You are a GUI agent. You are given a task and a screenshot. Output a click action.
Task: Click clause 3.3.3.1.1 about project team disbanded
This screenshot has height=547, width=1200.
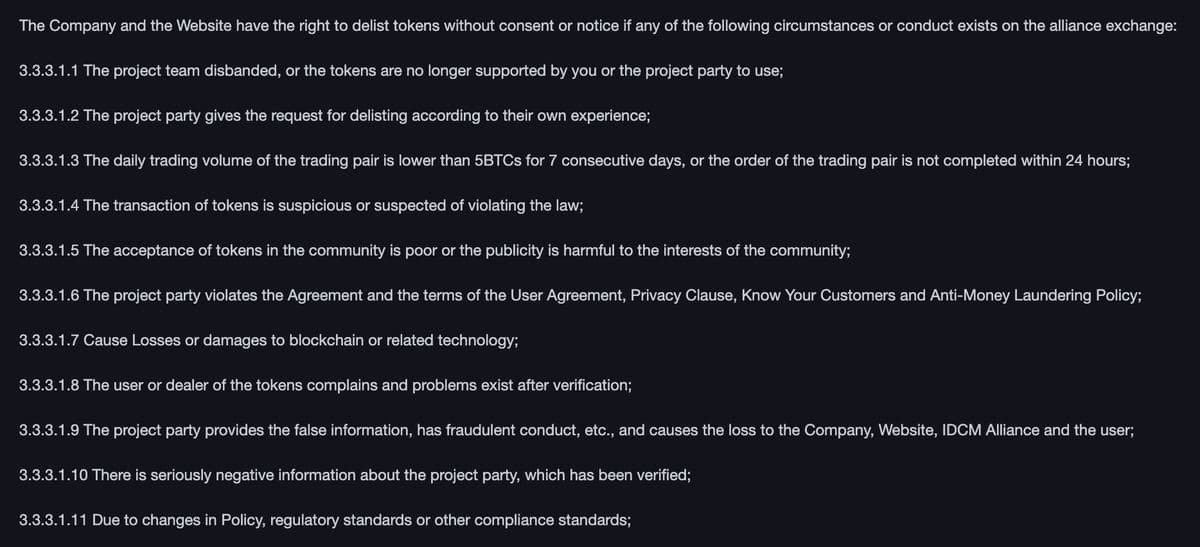(400, 71)
